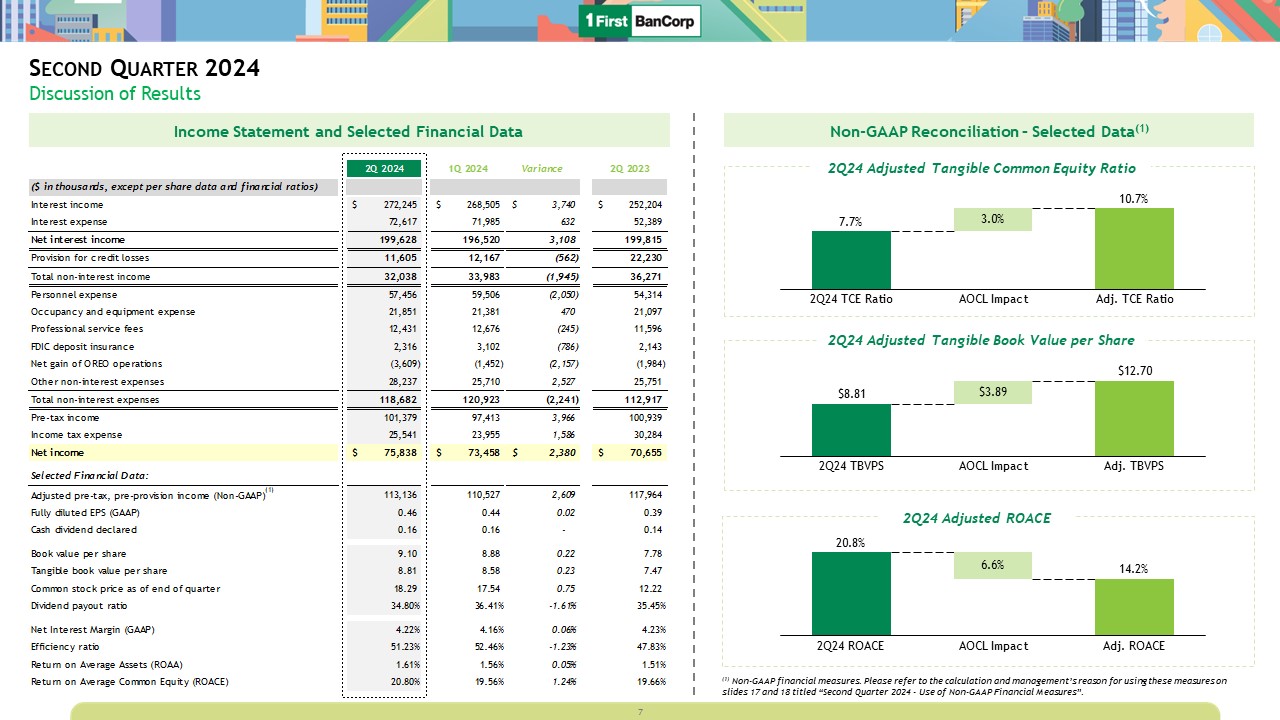Click the dark green 2Q24 TBVPS bar

850,429
